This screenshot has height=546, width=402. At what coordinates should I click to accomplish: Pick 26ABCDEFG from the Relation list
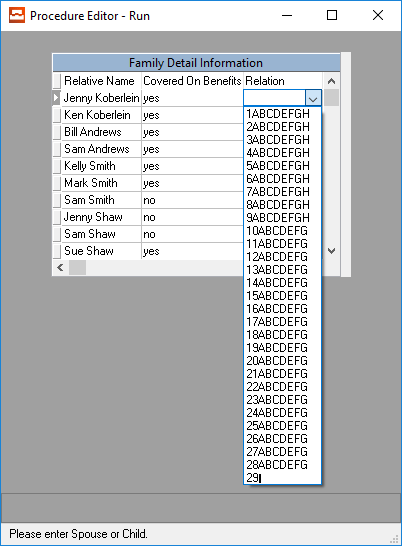[x=282, y=439]
